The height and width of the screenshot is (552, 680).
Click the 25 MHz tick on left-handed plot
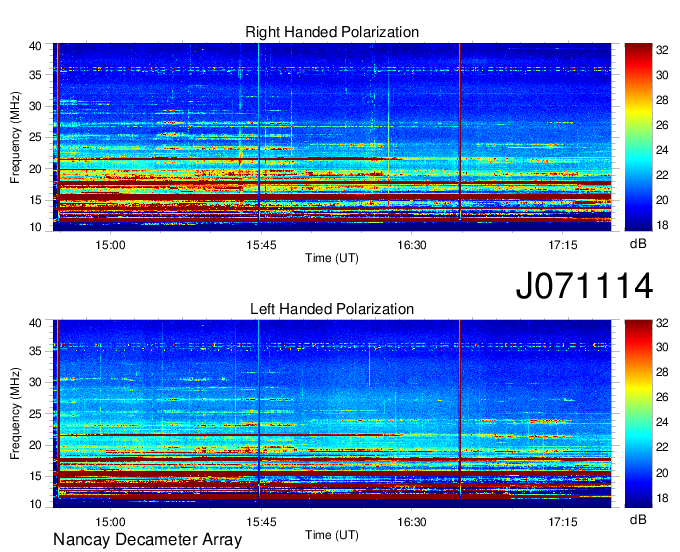click(x=36, y=414)
